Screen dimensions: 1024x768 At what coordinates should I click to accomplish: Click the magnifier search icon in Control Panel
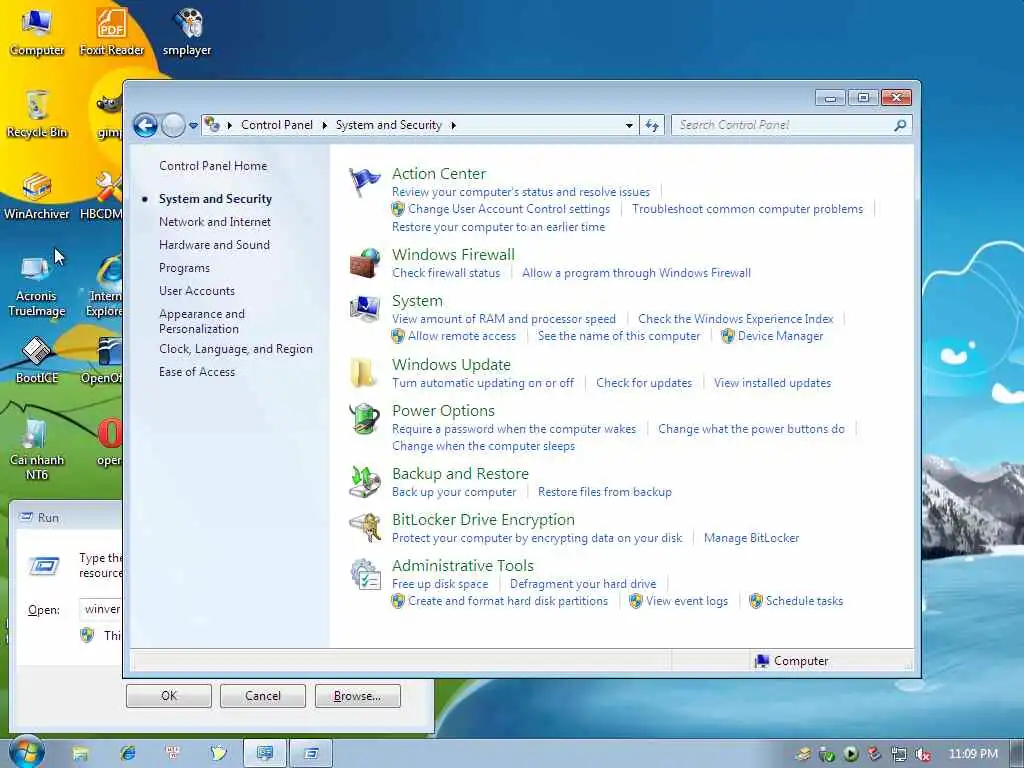point(900,125)
